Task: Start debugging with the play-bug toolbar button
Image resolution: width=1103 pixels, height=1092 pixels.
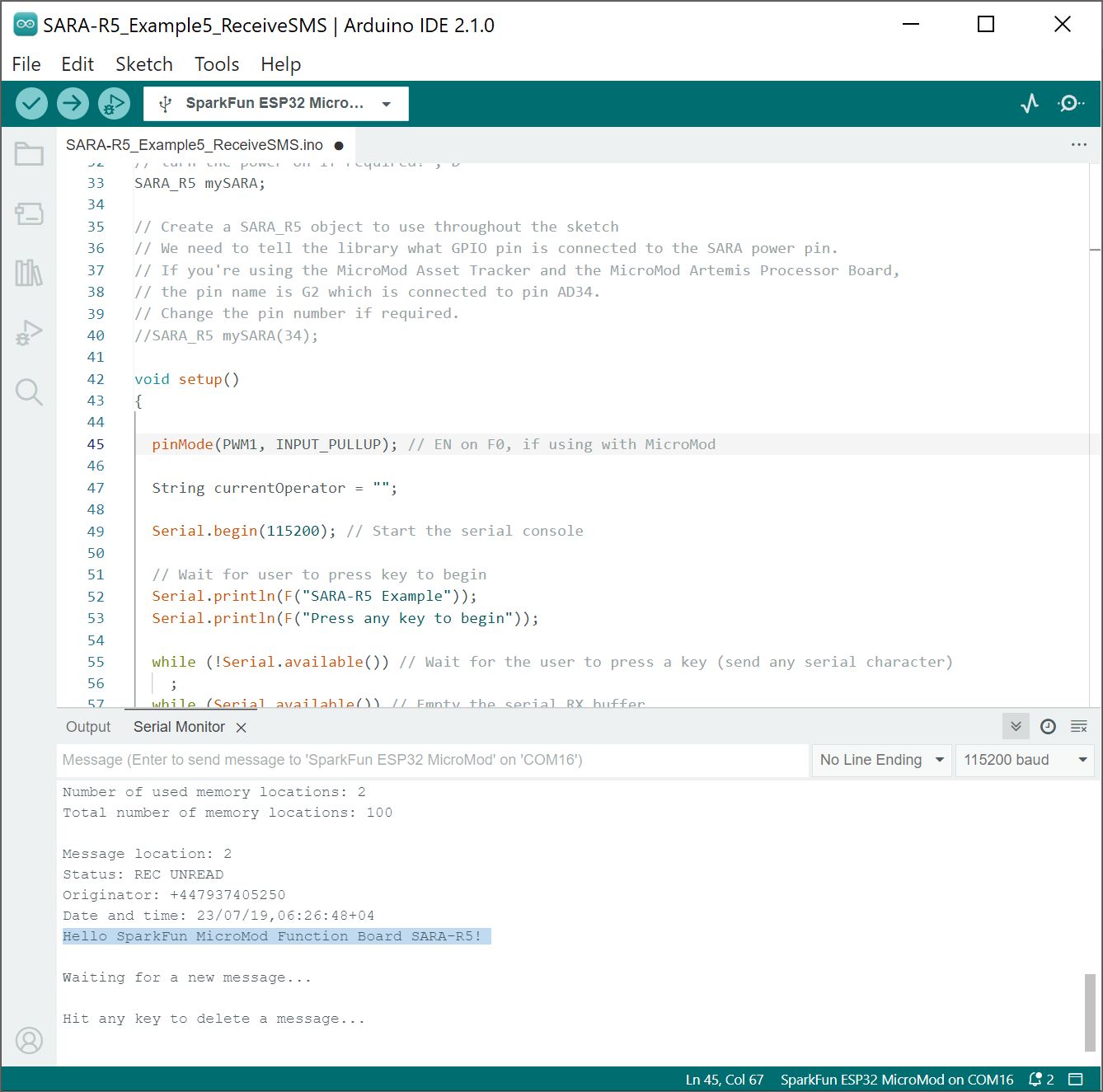Action: click(114, 103)
